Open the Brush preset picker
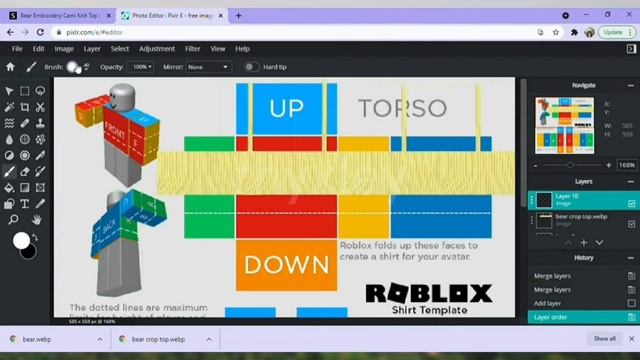 pos(73,67)
